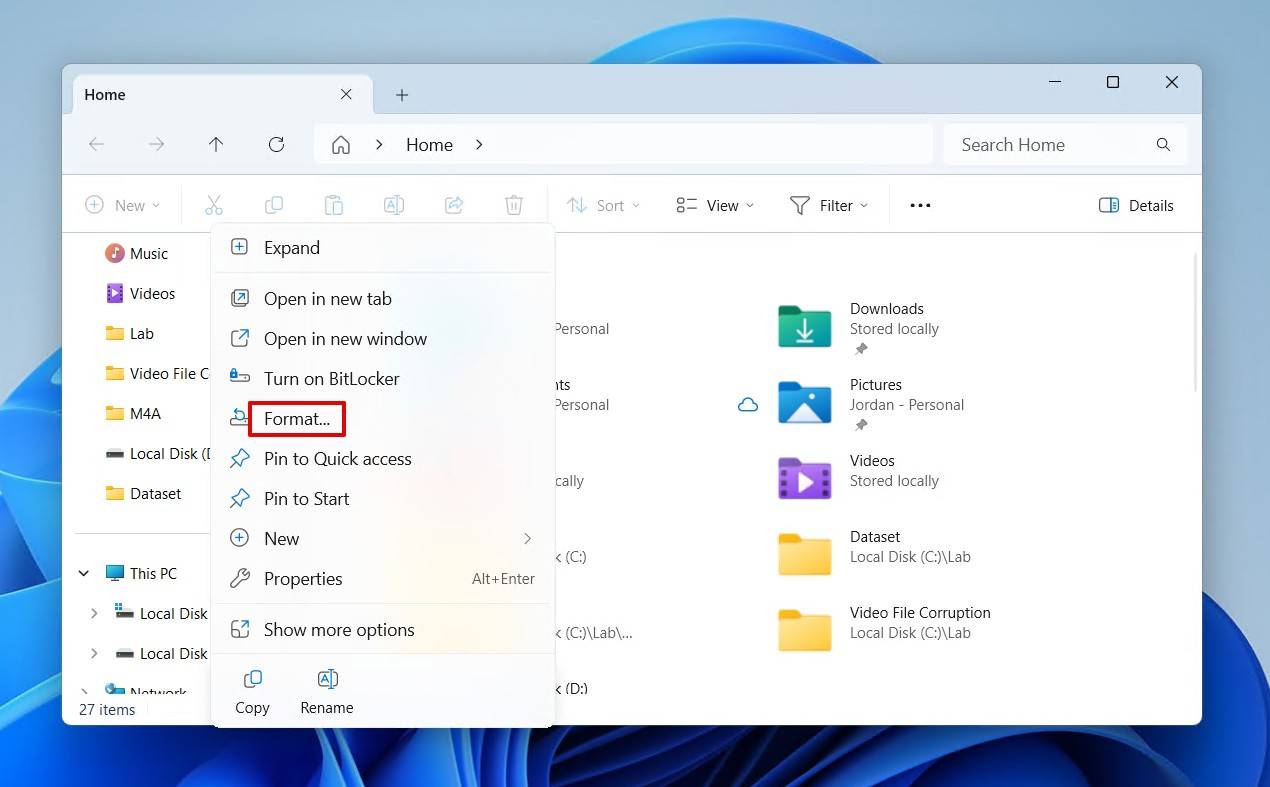Choose Properties in the context menu
The image size is (1270, 787).
tap(303, 579)
